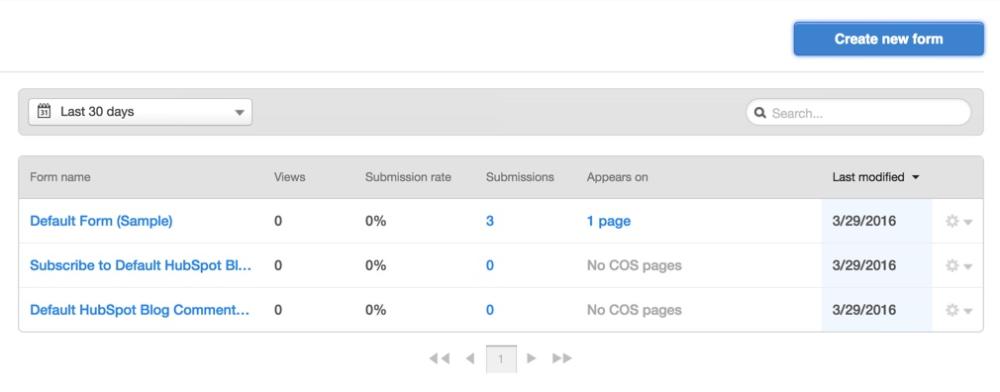Open Default HubSpot Blog Comment form link
The image size is (1000, 392).
tap(140, 310)
